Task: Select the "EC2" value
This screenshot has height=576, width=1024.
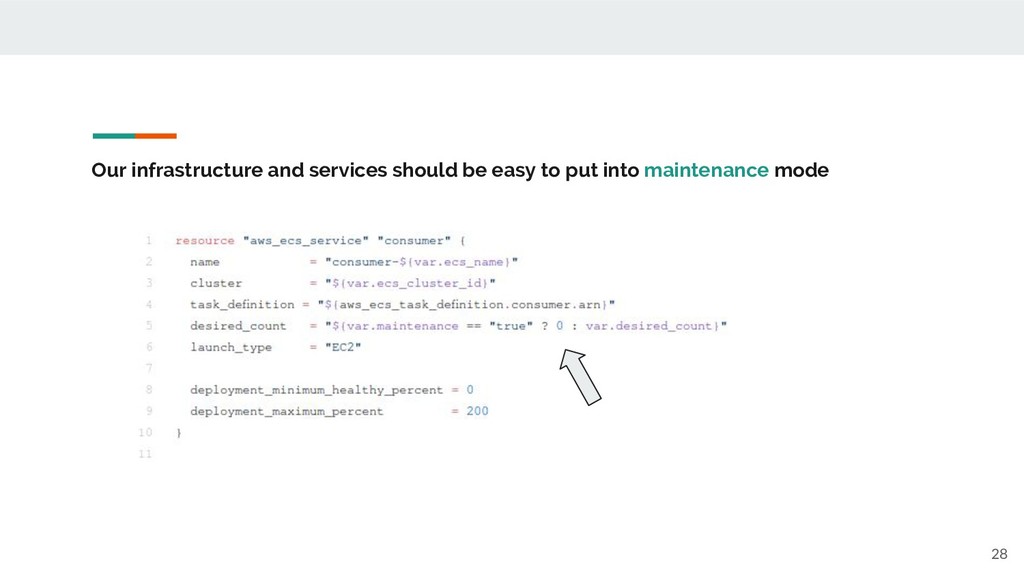Action: [343, 347]
